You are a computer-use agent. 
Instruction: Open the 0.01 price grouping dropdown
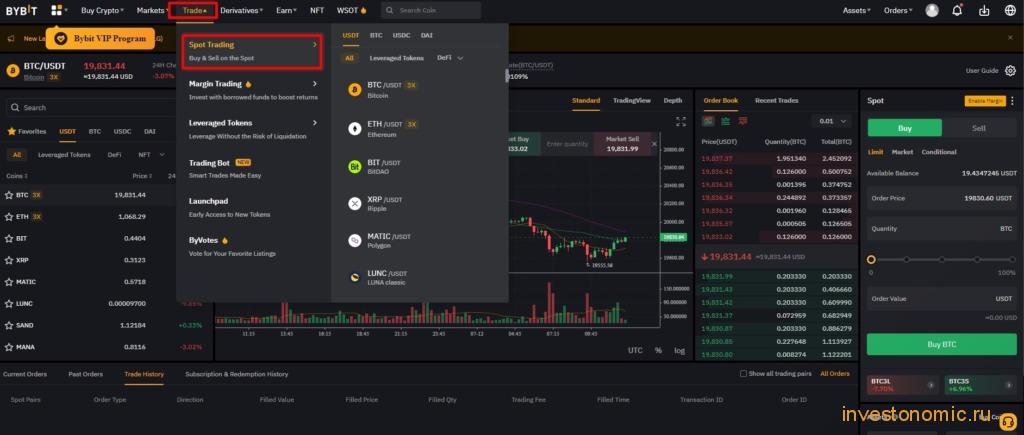click(832, 121)
